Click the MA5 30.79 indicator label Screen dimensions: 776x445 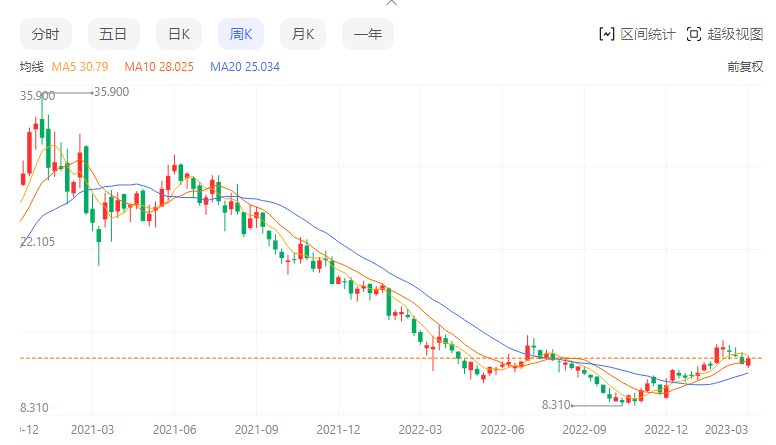[80, 67]
